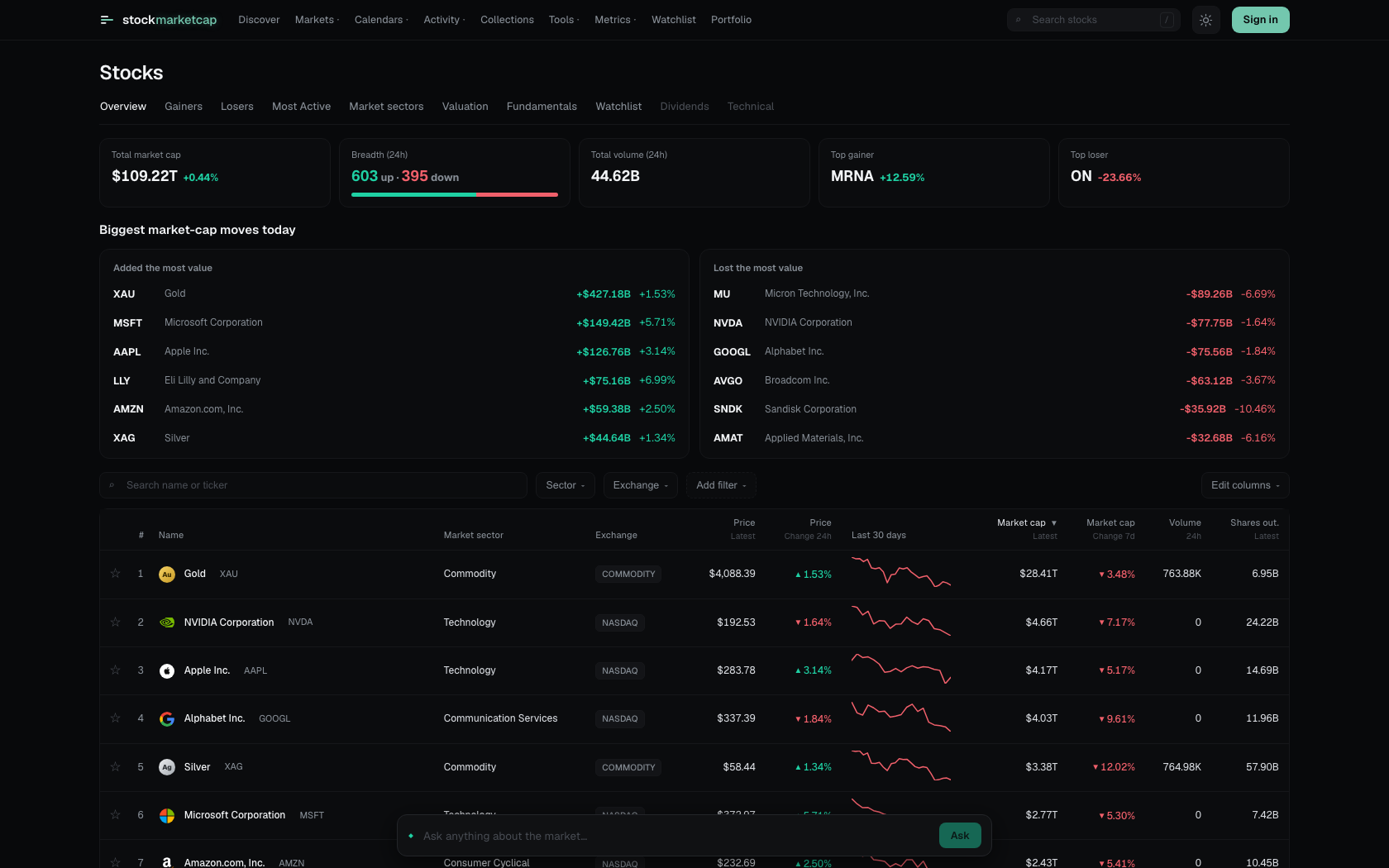Click the breadth up/down progress bar

[x=455, y=194]
